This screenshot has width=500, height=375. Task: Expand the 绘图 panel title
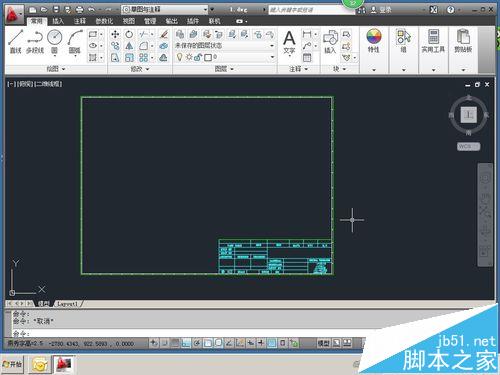click(55, 69)
